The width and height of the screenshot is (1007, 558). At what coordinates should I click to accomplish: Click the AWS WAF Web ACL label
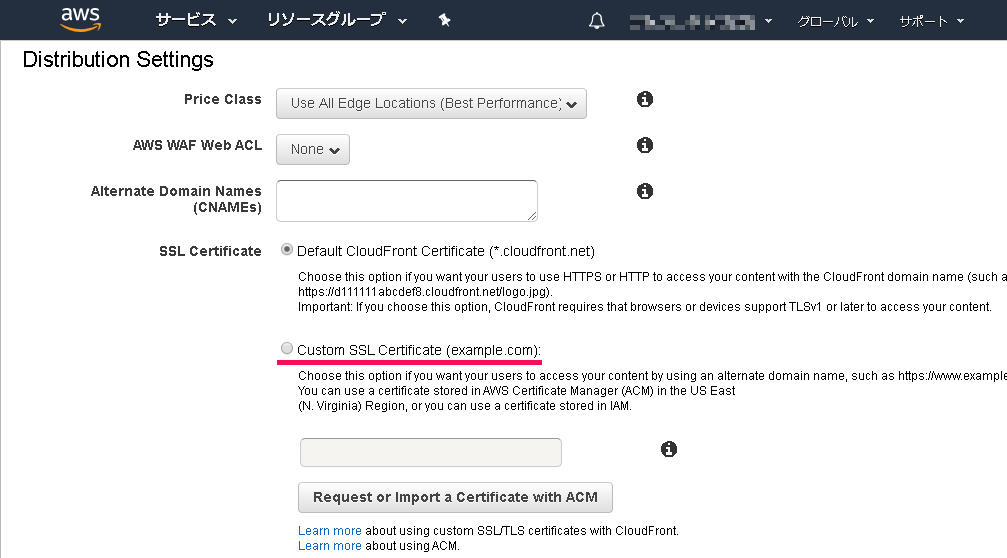click(197, 145)
